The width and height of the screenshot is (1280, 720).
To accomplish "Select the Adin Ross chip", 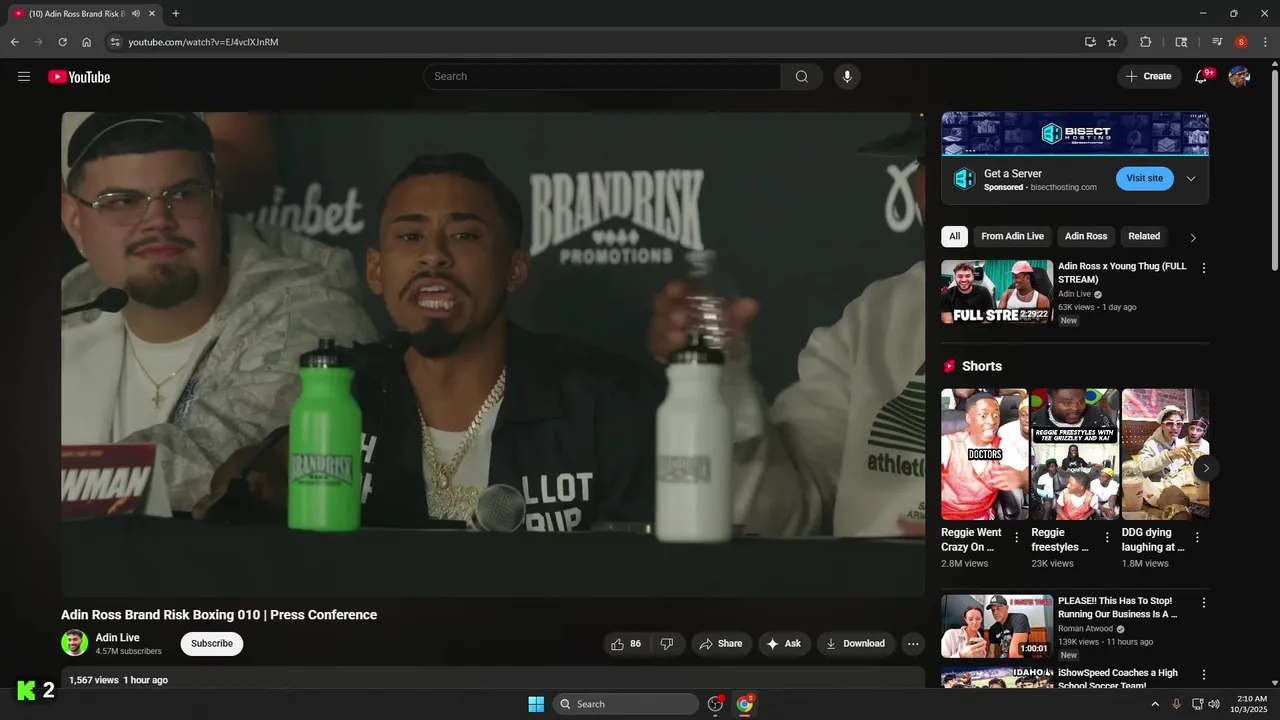I will click(1086, 237).
